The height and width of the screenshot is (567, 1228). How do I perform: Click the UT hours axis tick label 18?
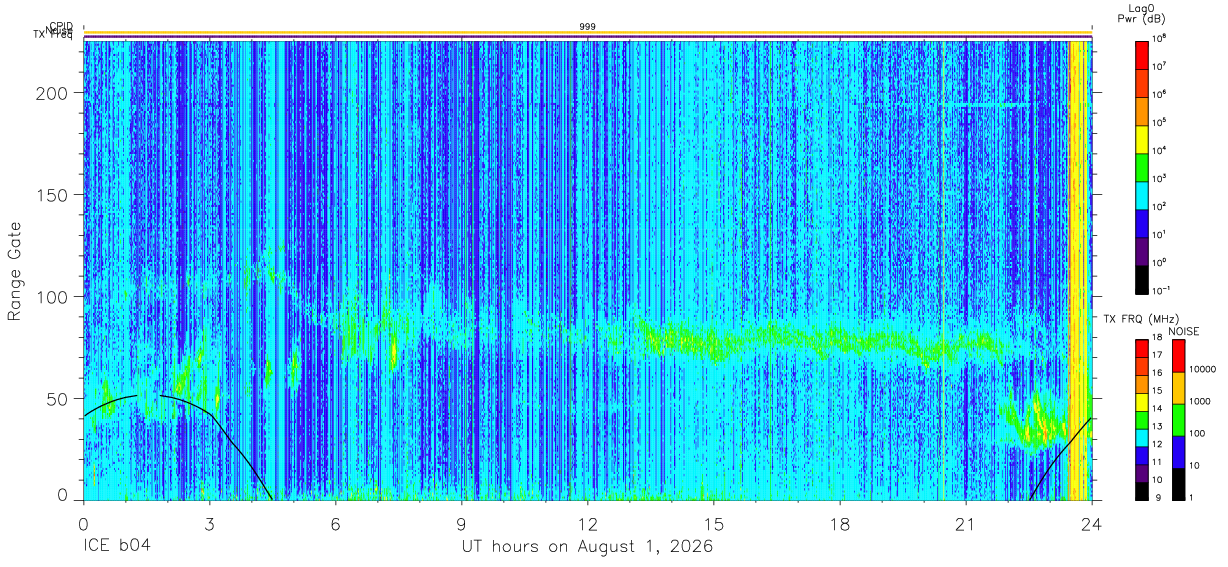pos(840,524)
